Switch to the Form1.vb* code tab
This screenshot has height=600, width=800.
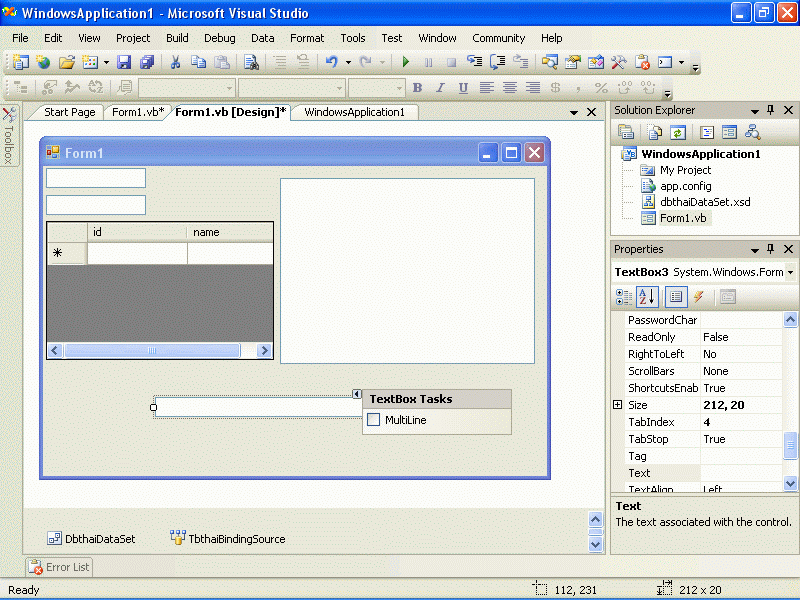click(138, 112)
